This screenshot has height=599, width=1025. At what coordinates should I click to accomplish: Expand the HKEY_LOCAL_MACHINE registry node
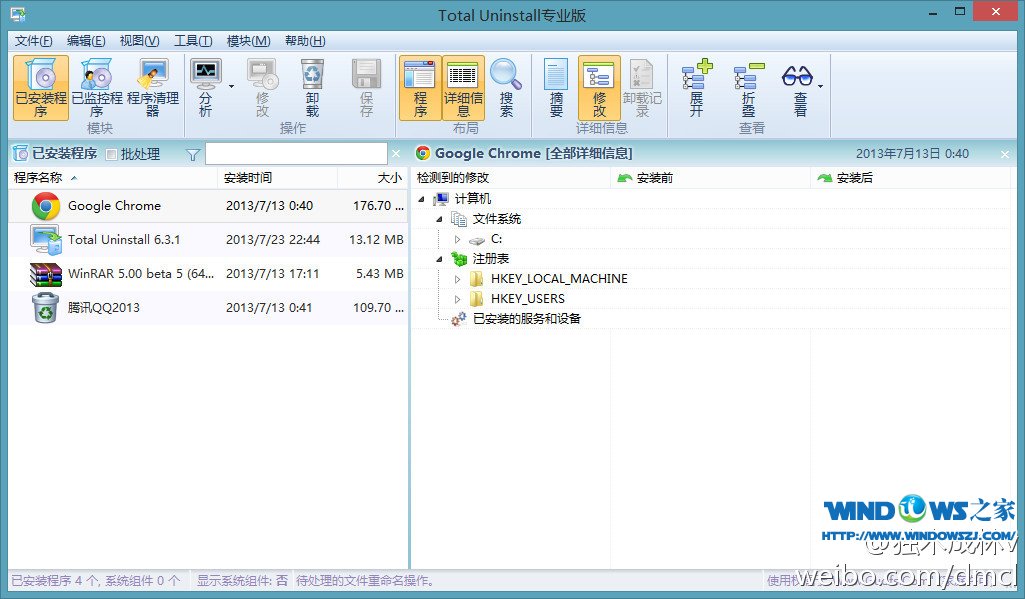tap(458, 279)
